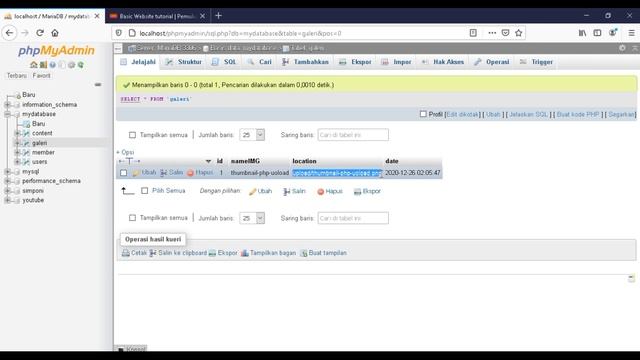Tick the checkbox for row id 1
640x360 pixels.
[x=123, y=173]
